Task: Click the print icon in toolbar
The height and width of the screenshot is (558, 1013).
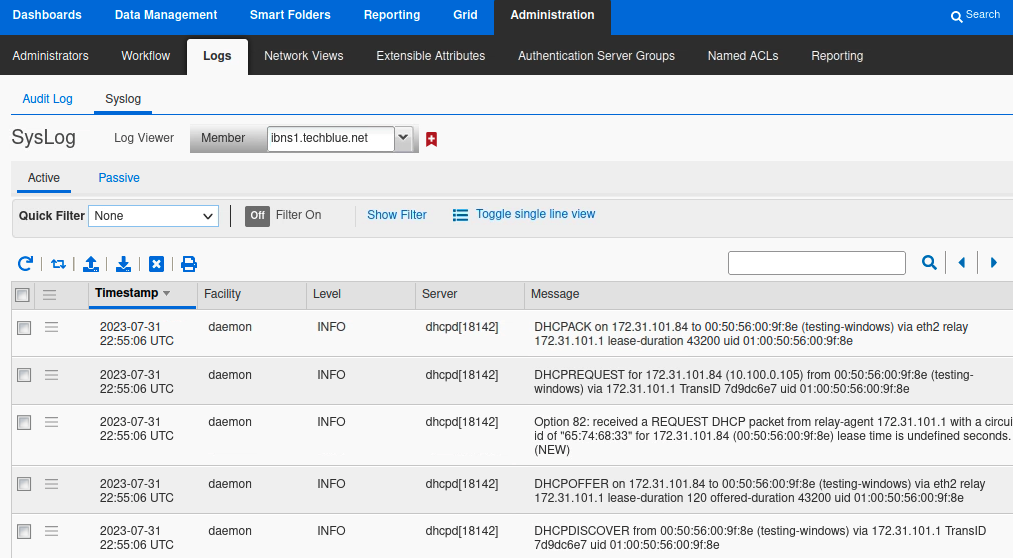Action: [x=189, y=264]
